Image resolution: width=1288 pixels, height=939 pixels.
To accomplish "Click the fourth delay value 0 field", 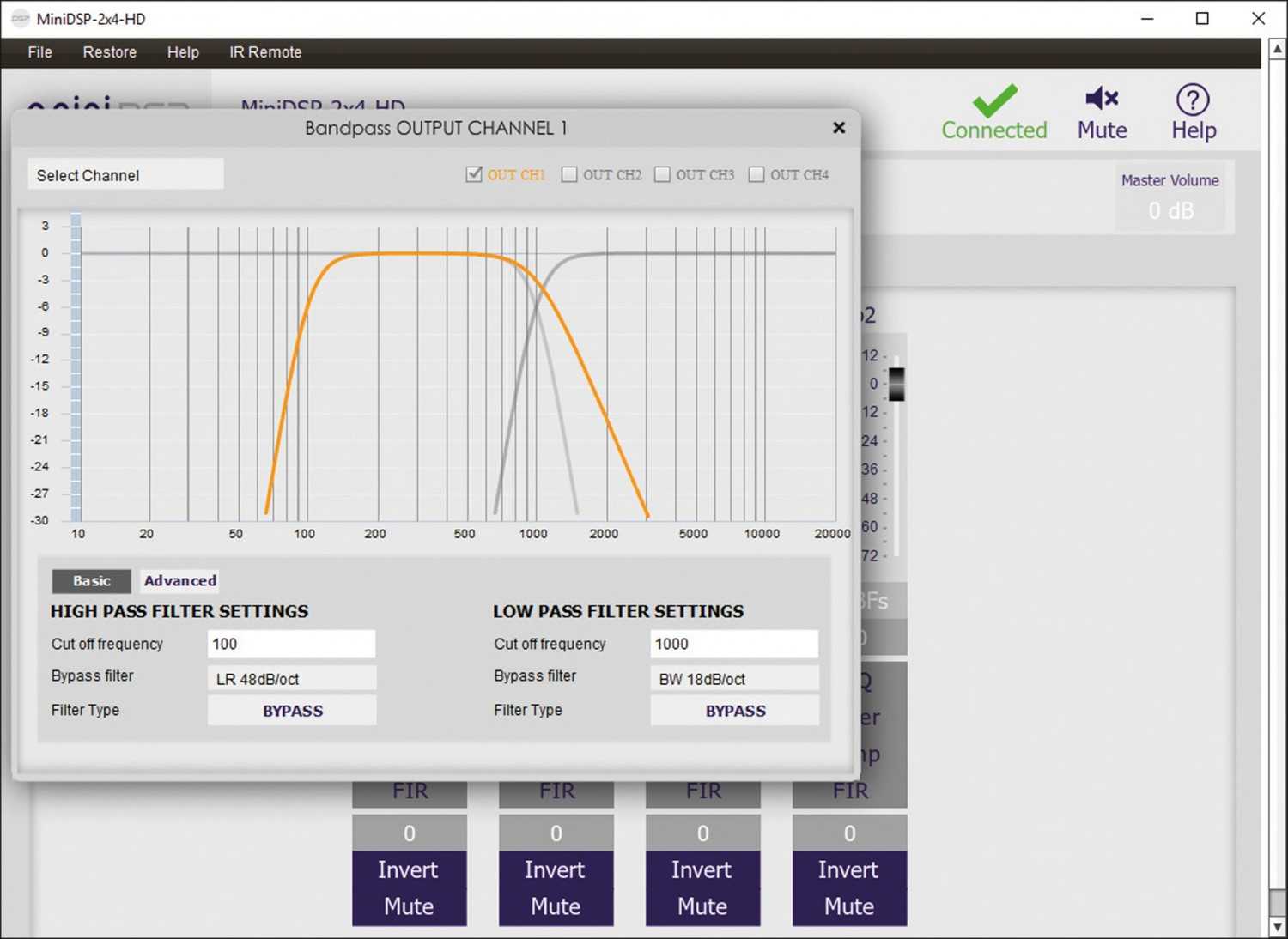I will [x=849, y=833].
